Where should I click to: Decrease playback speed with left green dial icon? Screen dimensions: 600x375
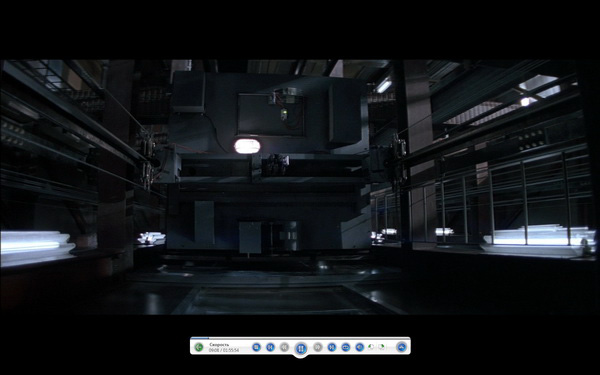point(371,347)
